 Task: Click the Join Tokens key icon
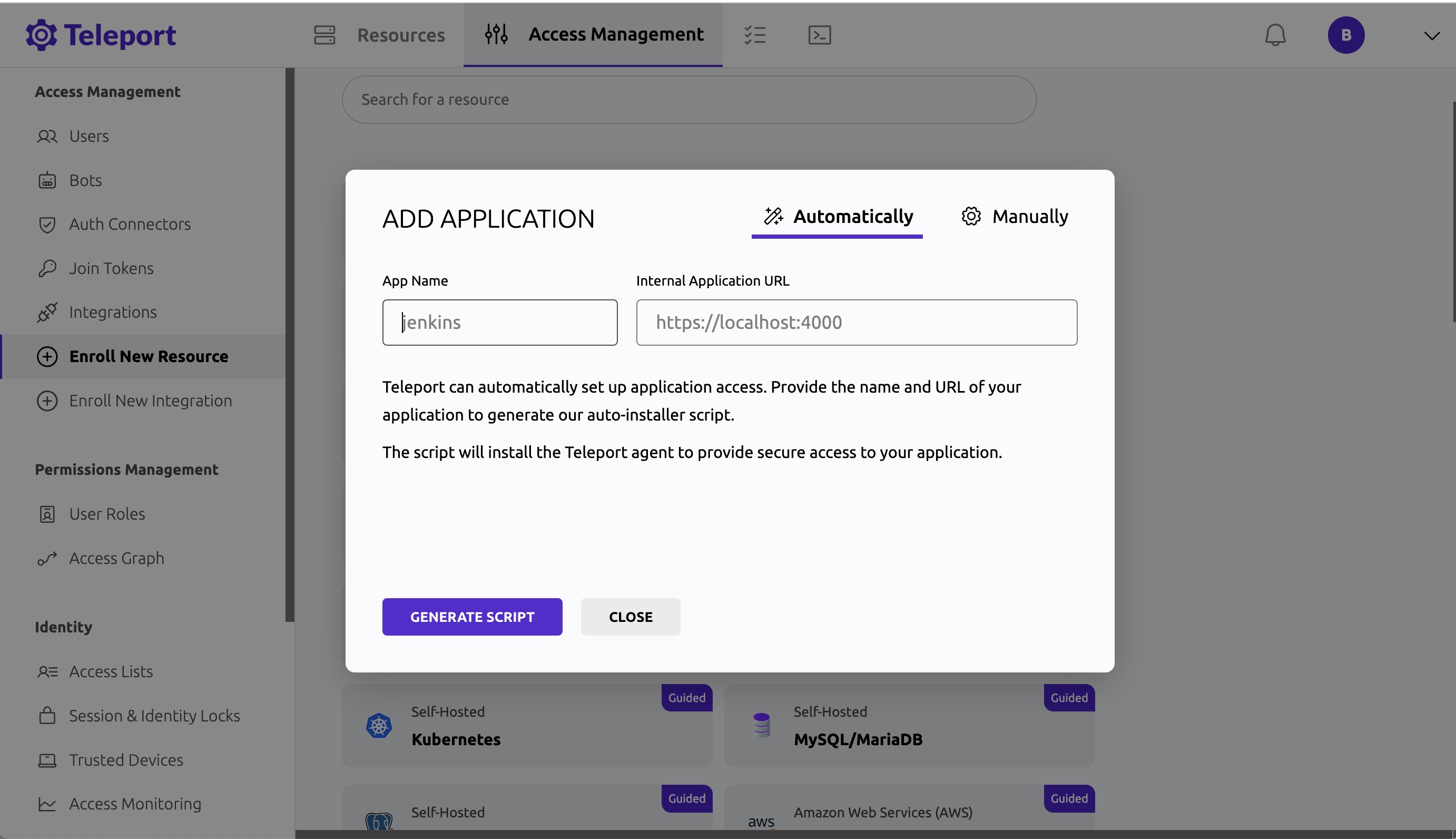point(47,269)
